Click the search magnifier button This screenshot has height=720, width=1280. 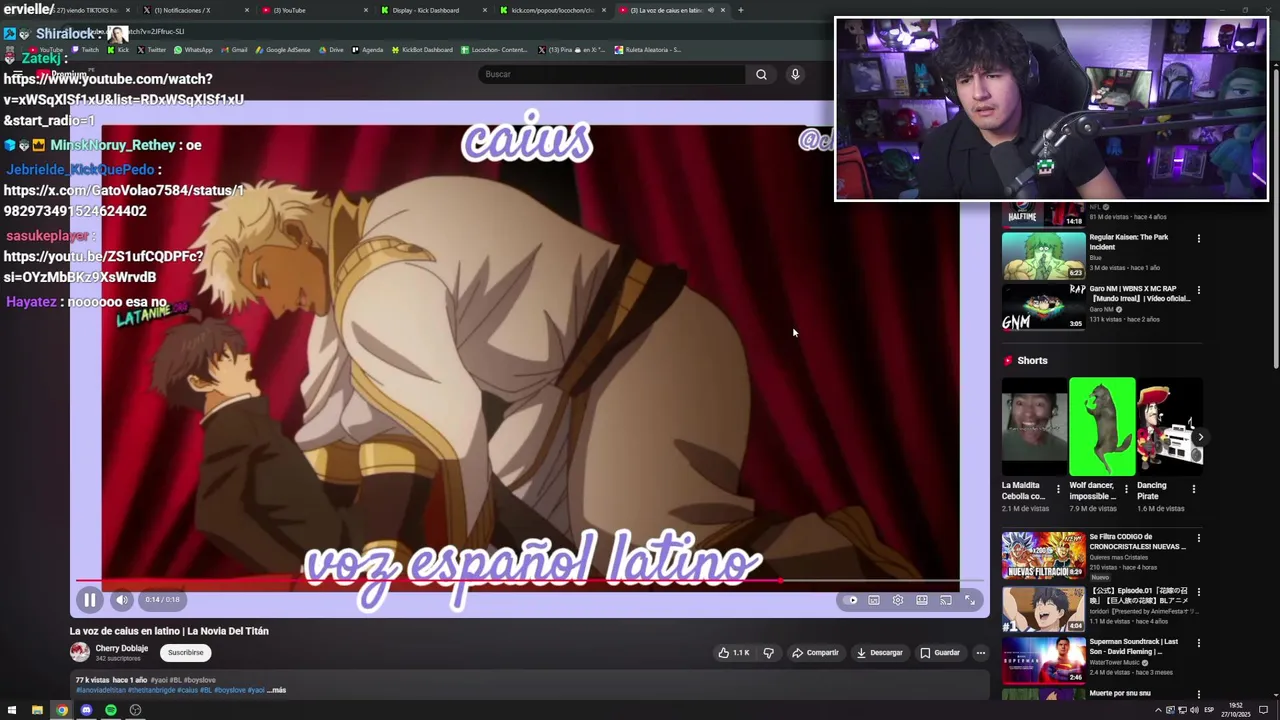pos(761,74)
